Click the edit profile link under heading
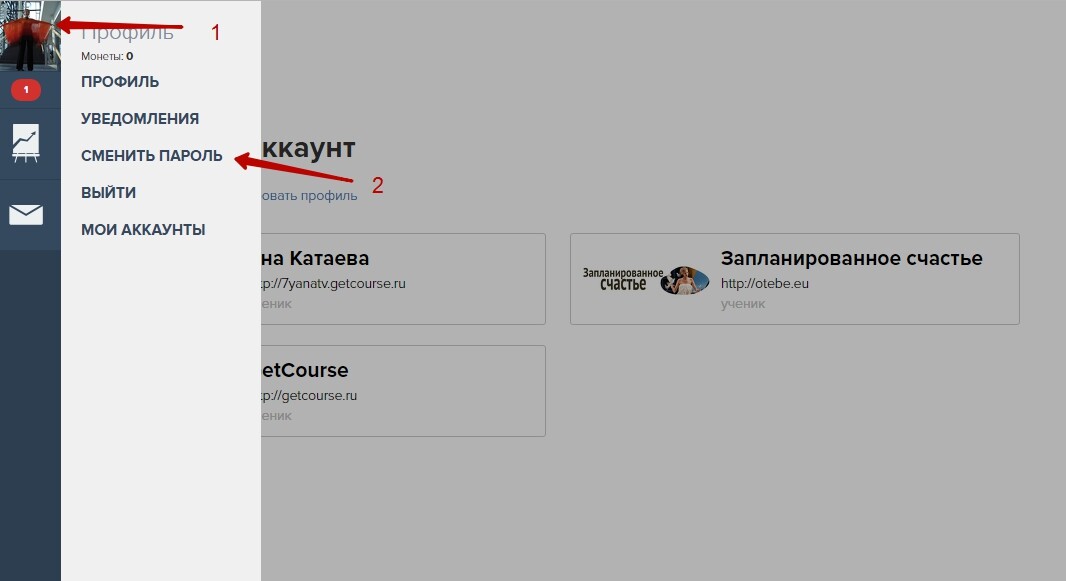1066x581 pixels. 309,196
